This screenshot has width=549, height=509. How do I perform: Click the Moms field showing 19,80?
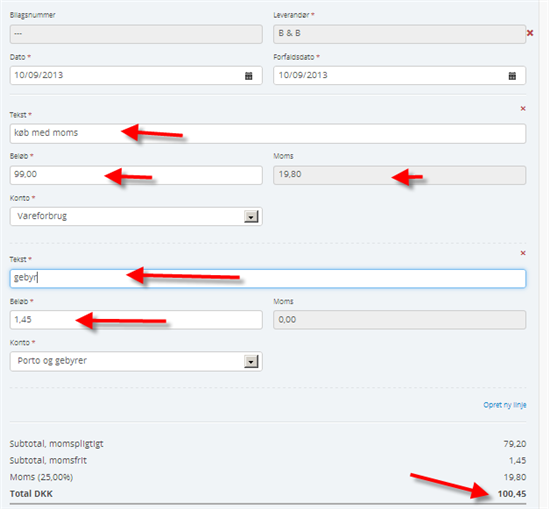pos(399,175)
